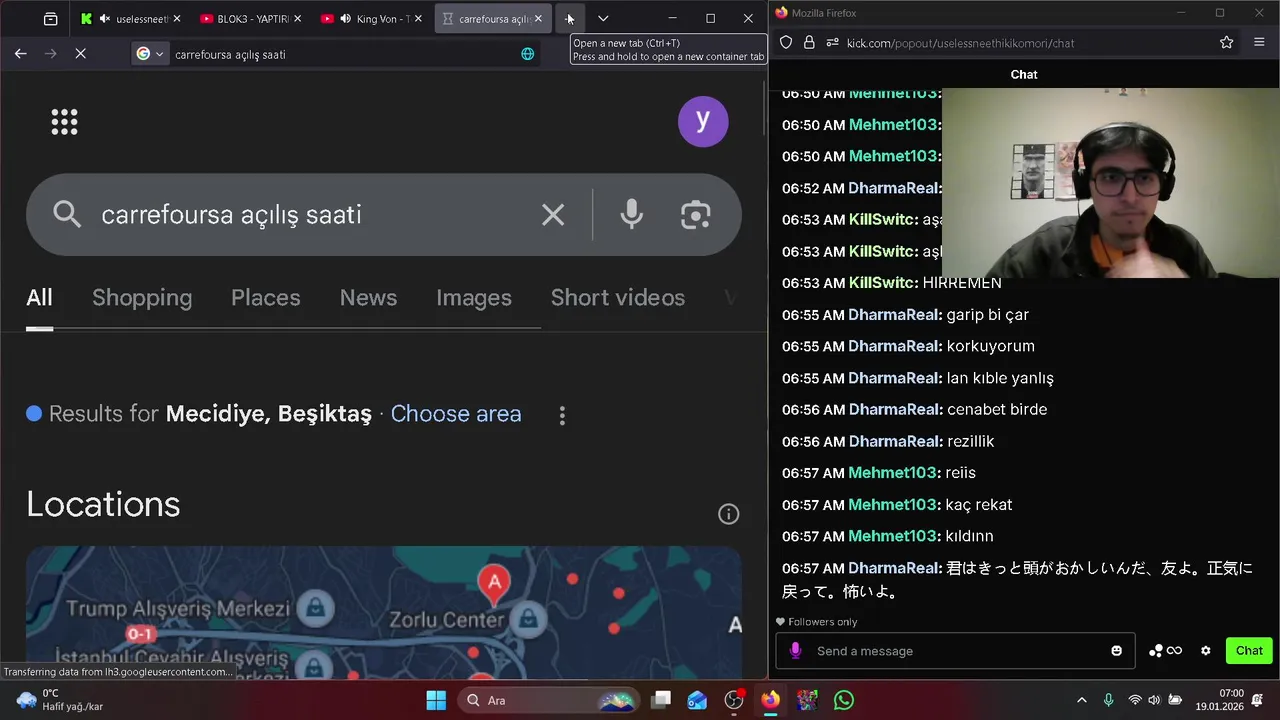Go back to the previous page
The image size is (1280, 720).
pos(21,54)
